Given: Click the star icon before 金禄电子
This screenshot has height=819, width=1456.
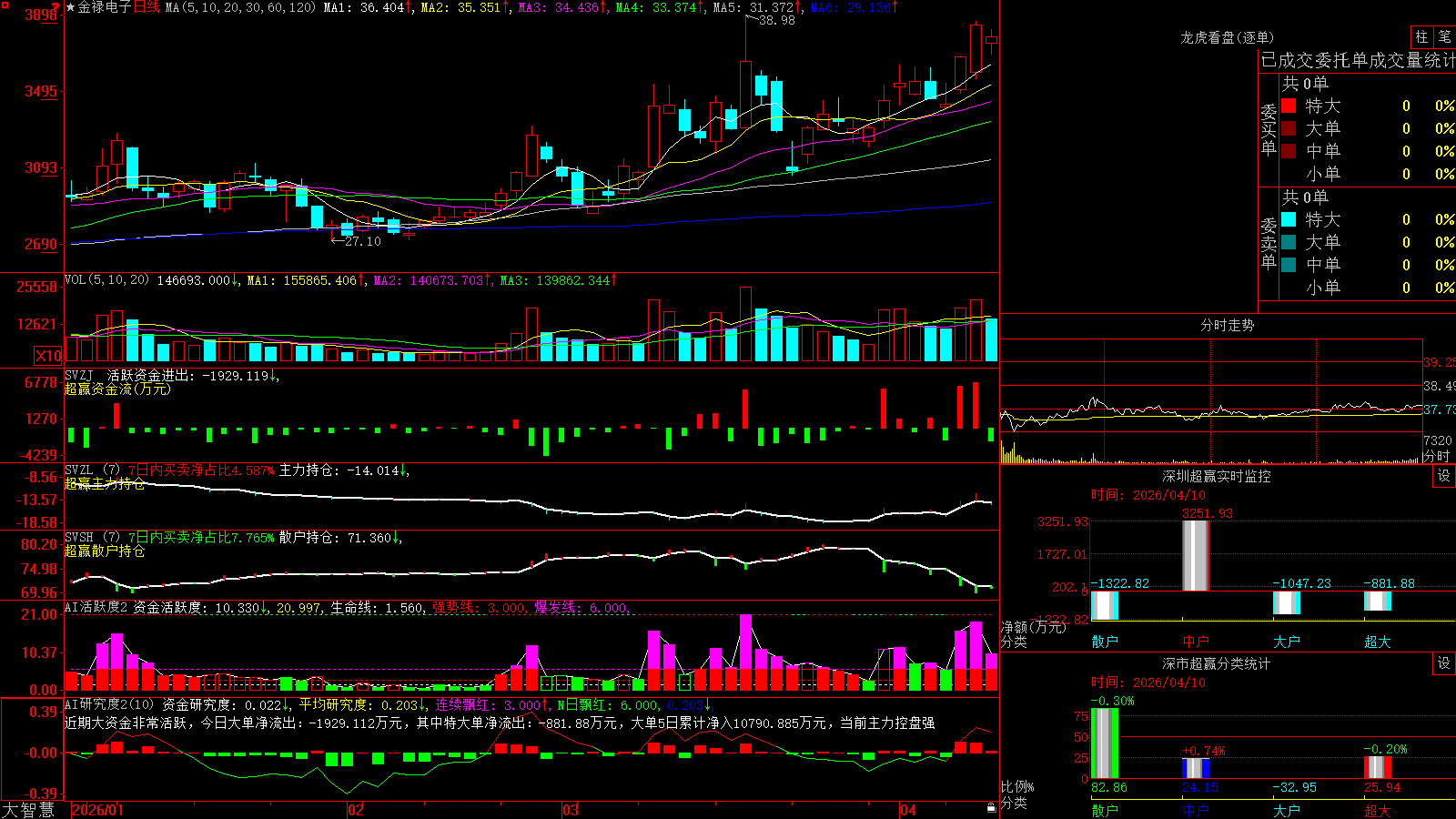Looking at the screenshot, I should 71,7.
